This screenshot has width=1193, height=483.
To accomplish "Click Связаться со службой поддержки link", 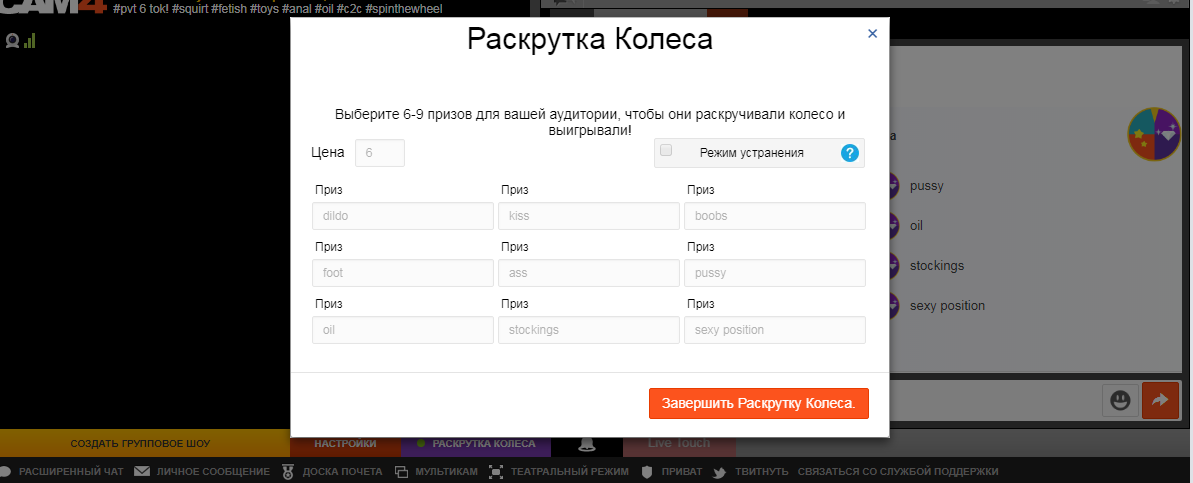I will pyautogui.click(x=895, y=471).
